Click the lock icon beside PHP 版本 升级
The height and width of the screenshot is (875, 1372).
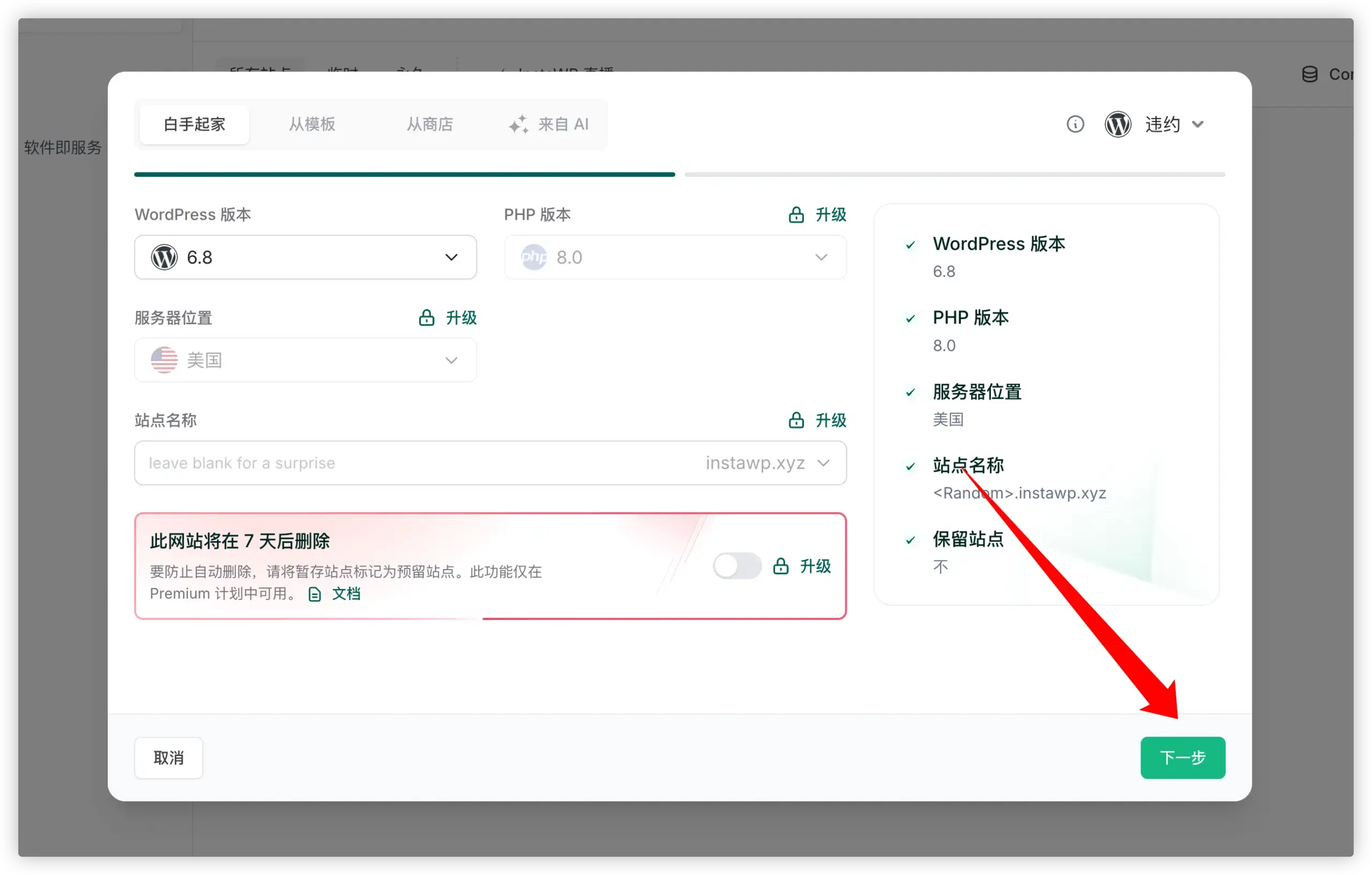796,215
